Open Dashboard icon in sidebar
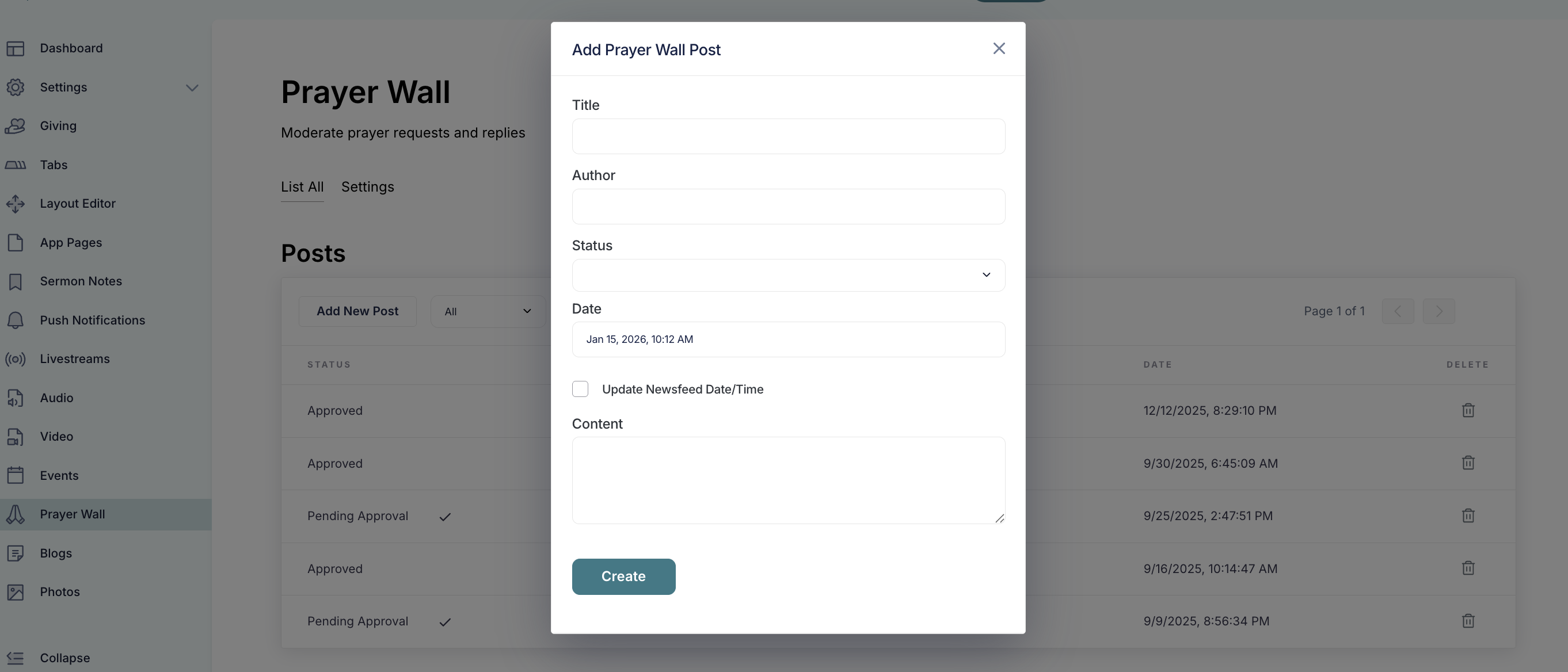This screenshot has width=1568, height=672. point(15,48)
